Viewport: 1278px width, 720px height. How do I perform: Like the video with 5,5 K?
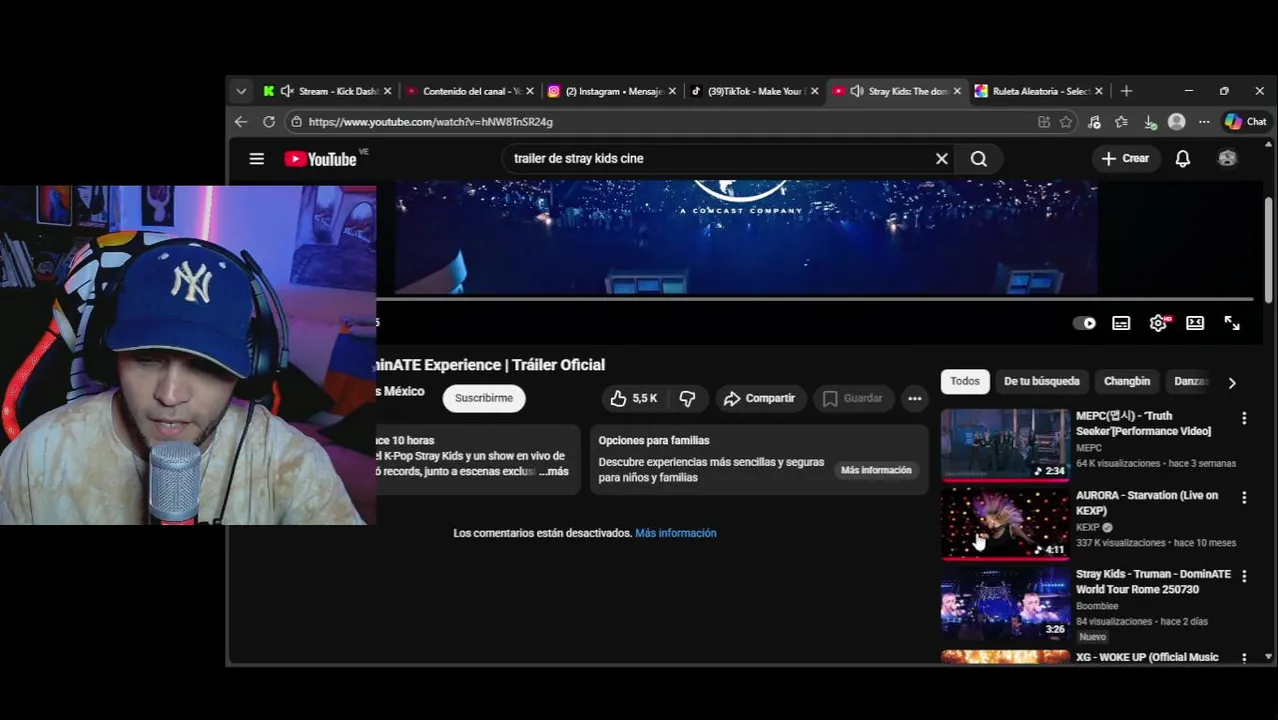[x=633, y=398]
